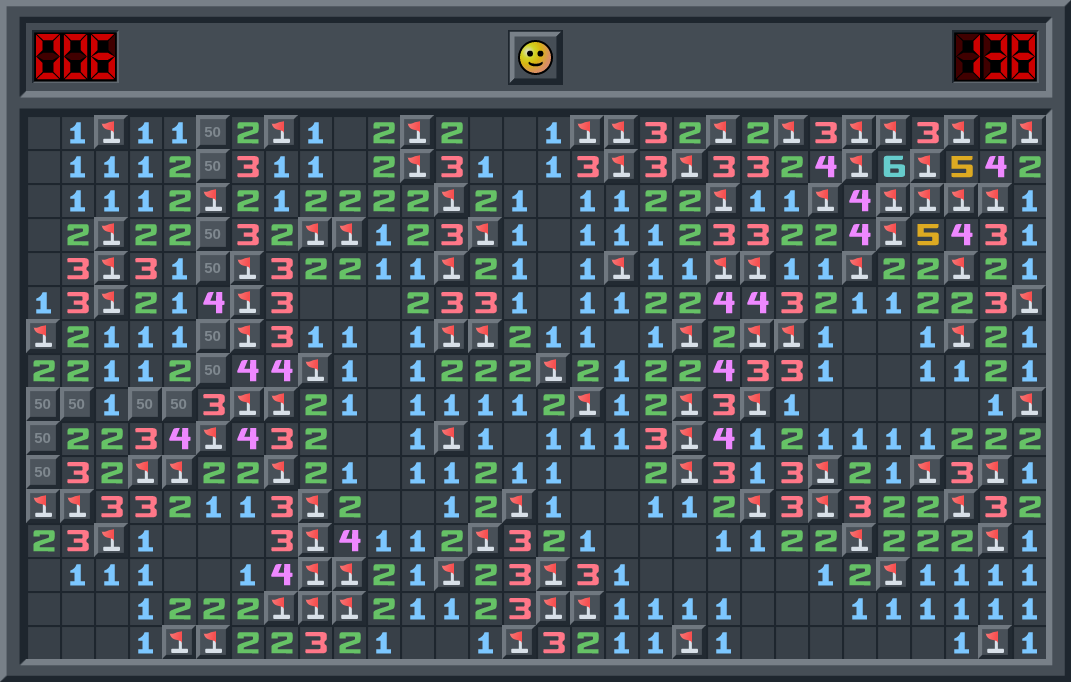Select the flag in the top-right corner
The width and height of the screenshot is (1071, 682).
pyautogui.click(x=1029, y=133)
